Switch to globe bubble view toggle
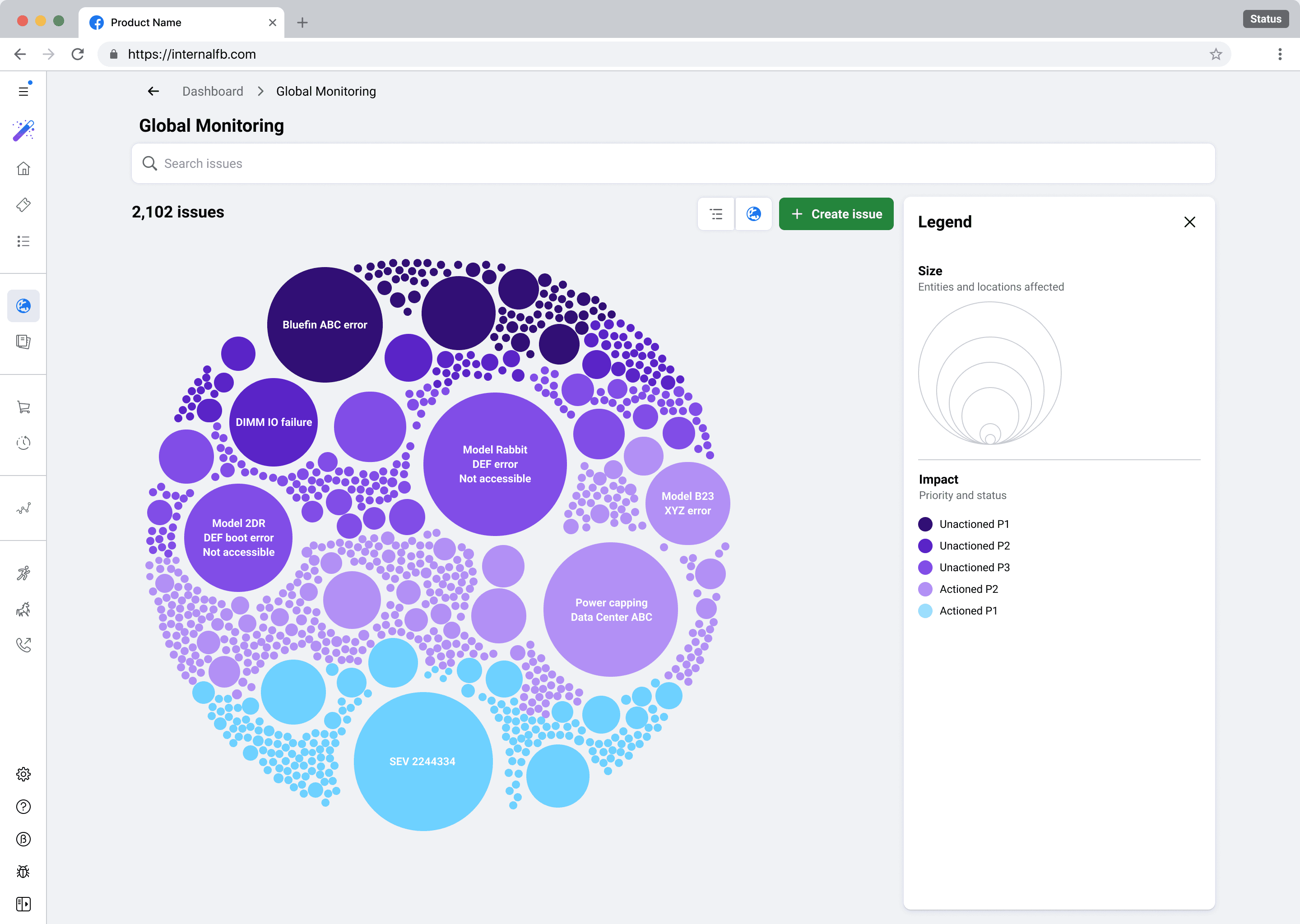Screen dimensions: 1300x924 [753, 214]
